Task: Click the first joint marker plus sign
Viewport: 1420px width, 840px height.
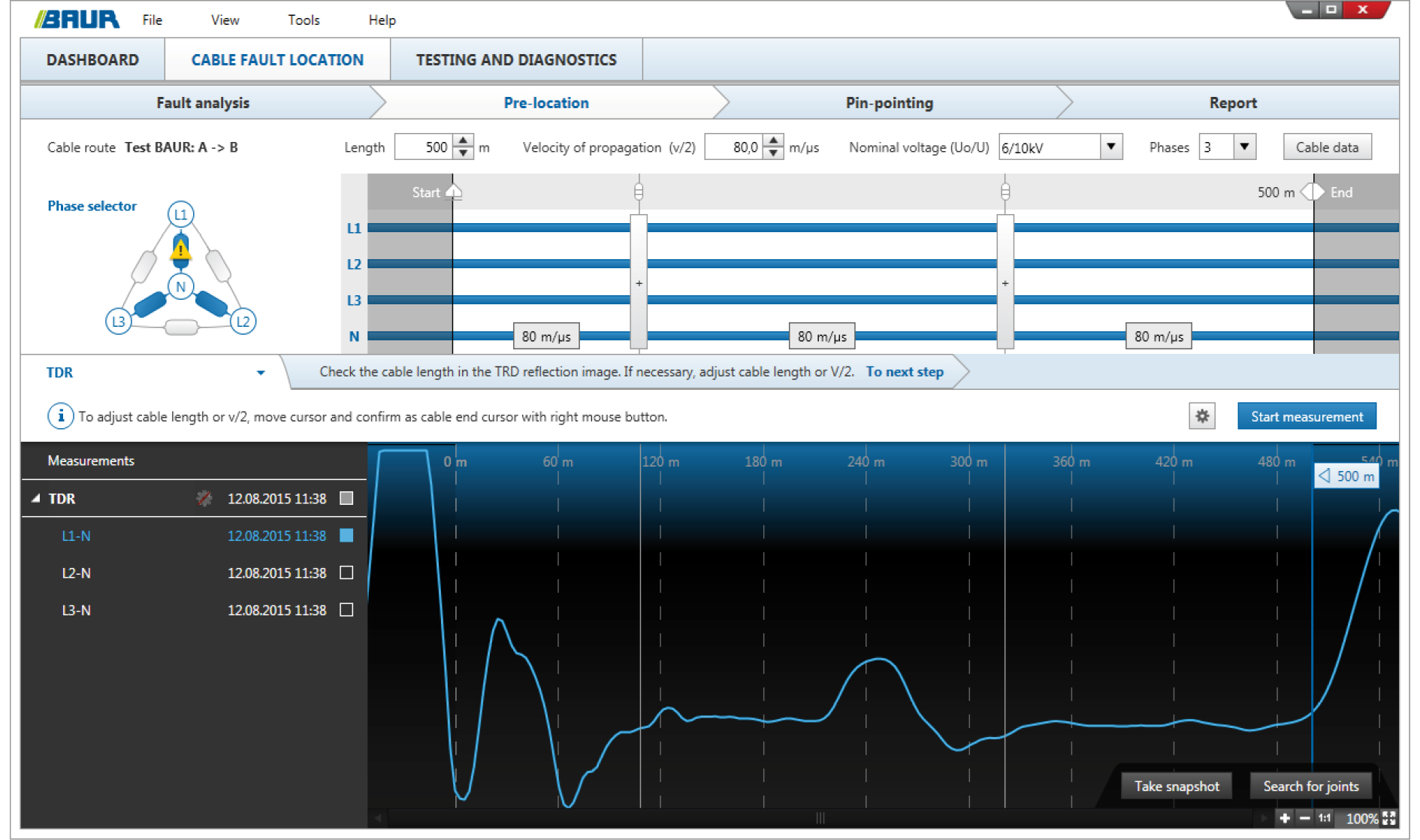Action: [x=639, y=284]
